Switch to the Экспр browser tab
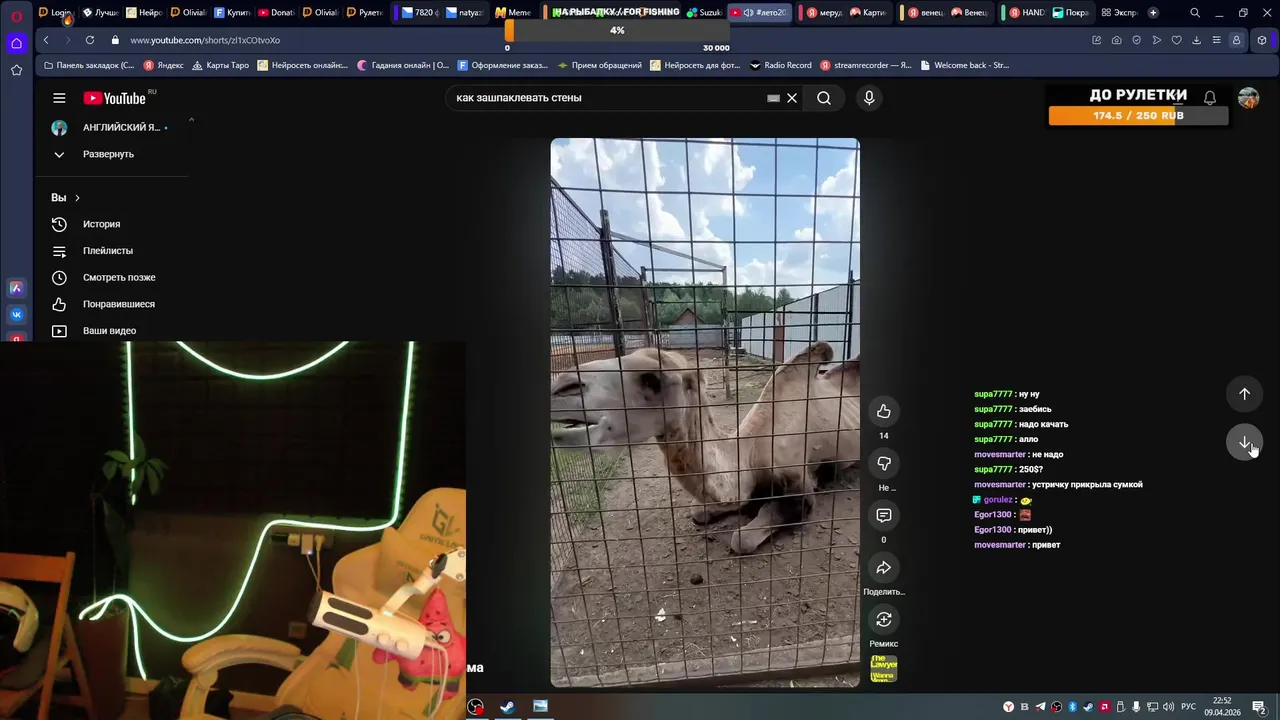This screenshot has height=720, width=1280. click(x=1118, y=13)
